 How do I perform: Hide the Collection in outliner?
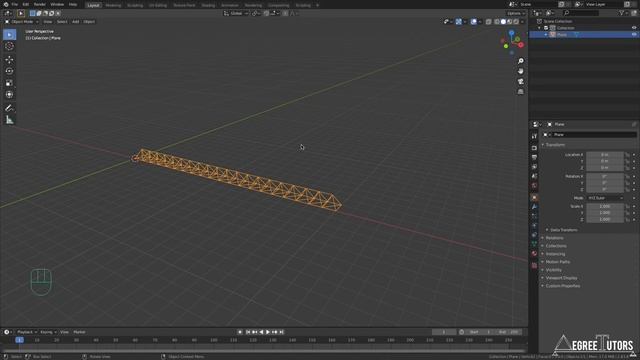pyautogui.click(x=634, y=28)
